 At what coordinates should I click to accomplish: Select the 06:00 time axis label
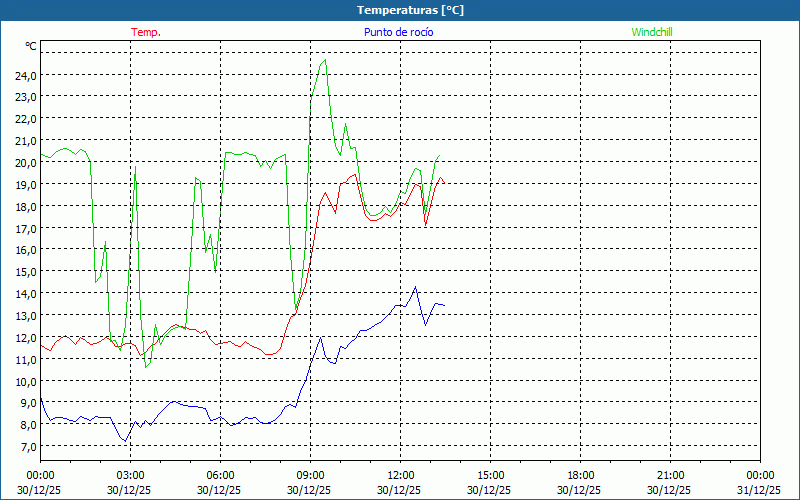pyautogui.click(x=220, y=475)
